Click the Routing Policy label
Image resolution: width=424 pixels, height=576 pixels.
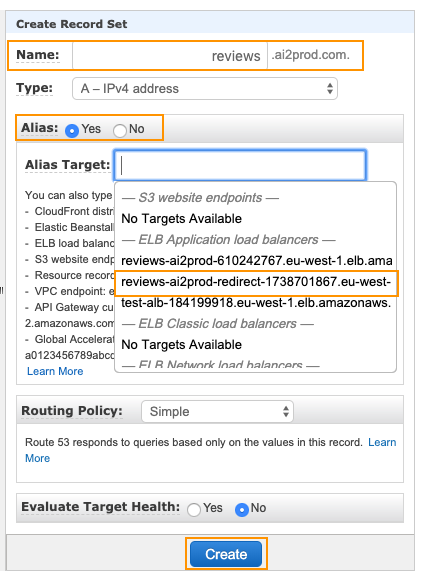coord(72,411)
